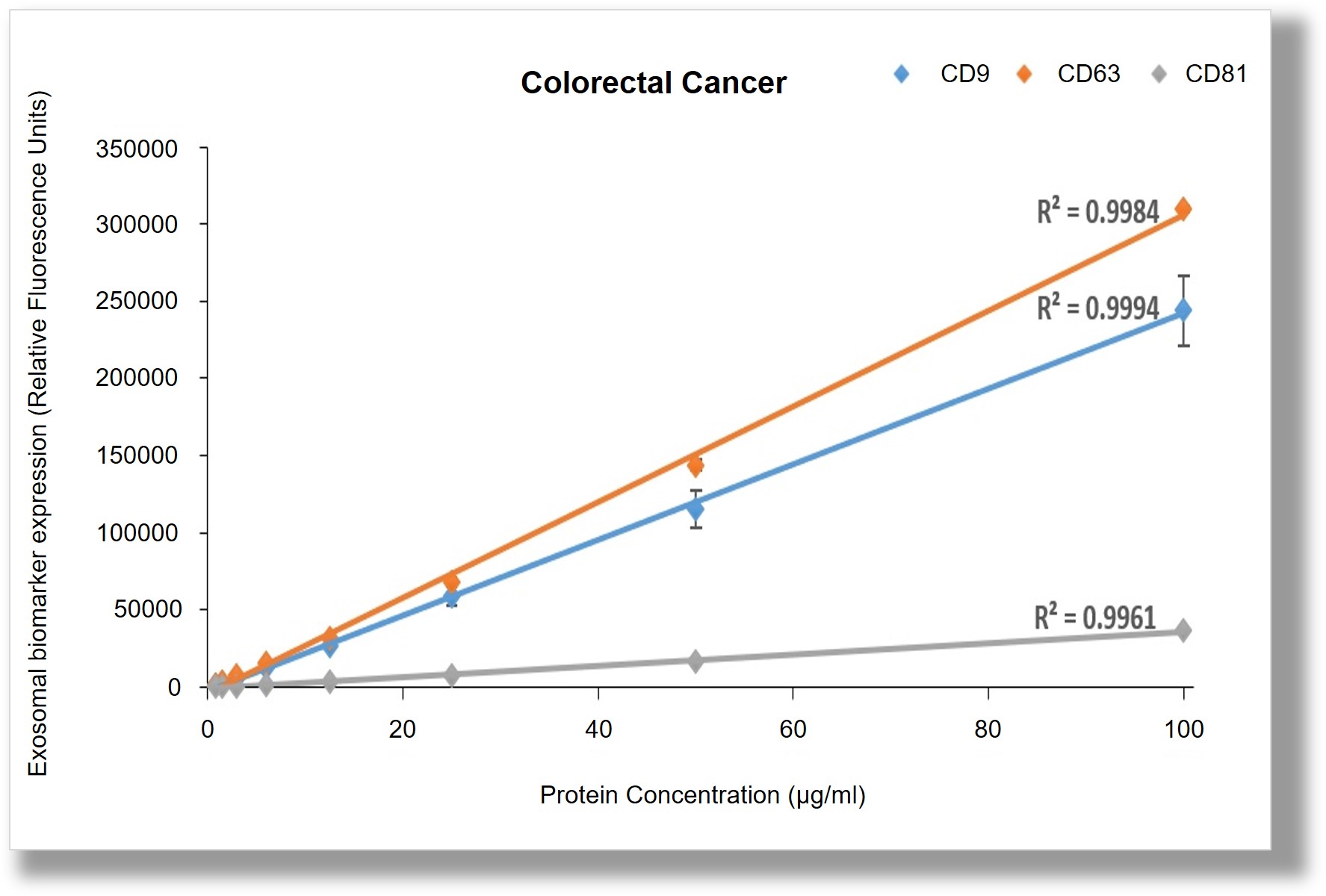The height and width of the screenshot is (896, 1326).
Task: Select the gray CD81 point at concentration 100
Action: [1183, 630]
